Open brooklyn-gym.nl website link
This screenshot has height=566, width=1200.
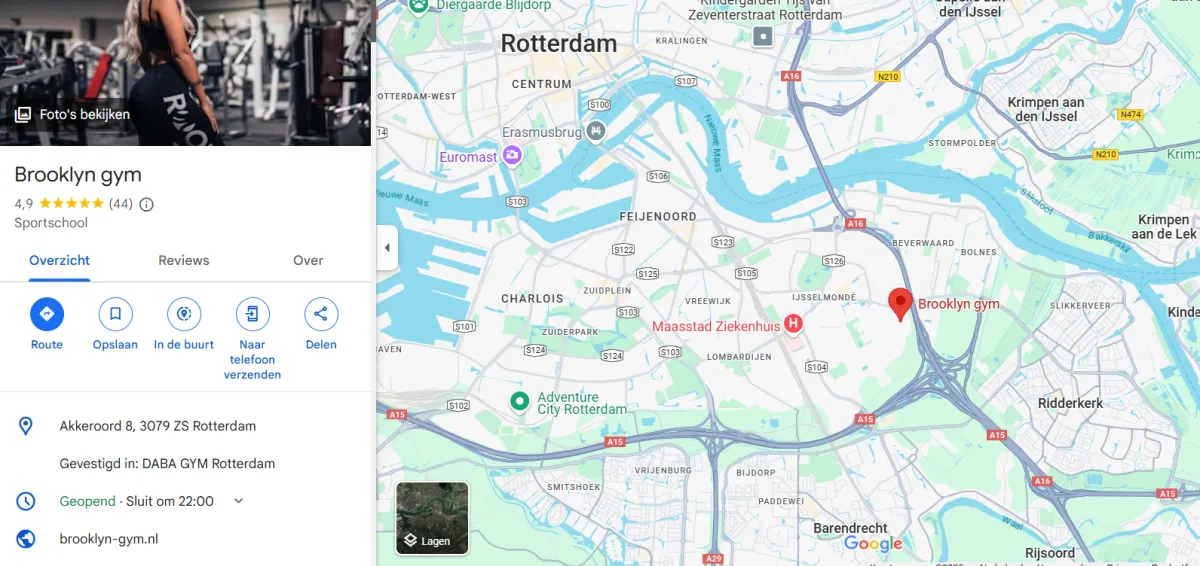(109, 539)
